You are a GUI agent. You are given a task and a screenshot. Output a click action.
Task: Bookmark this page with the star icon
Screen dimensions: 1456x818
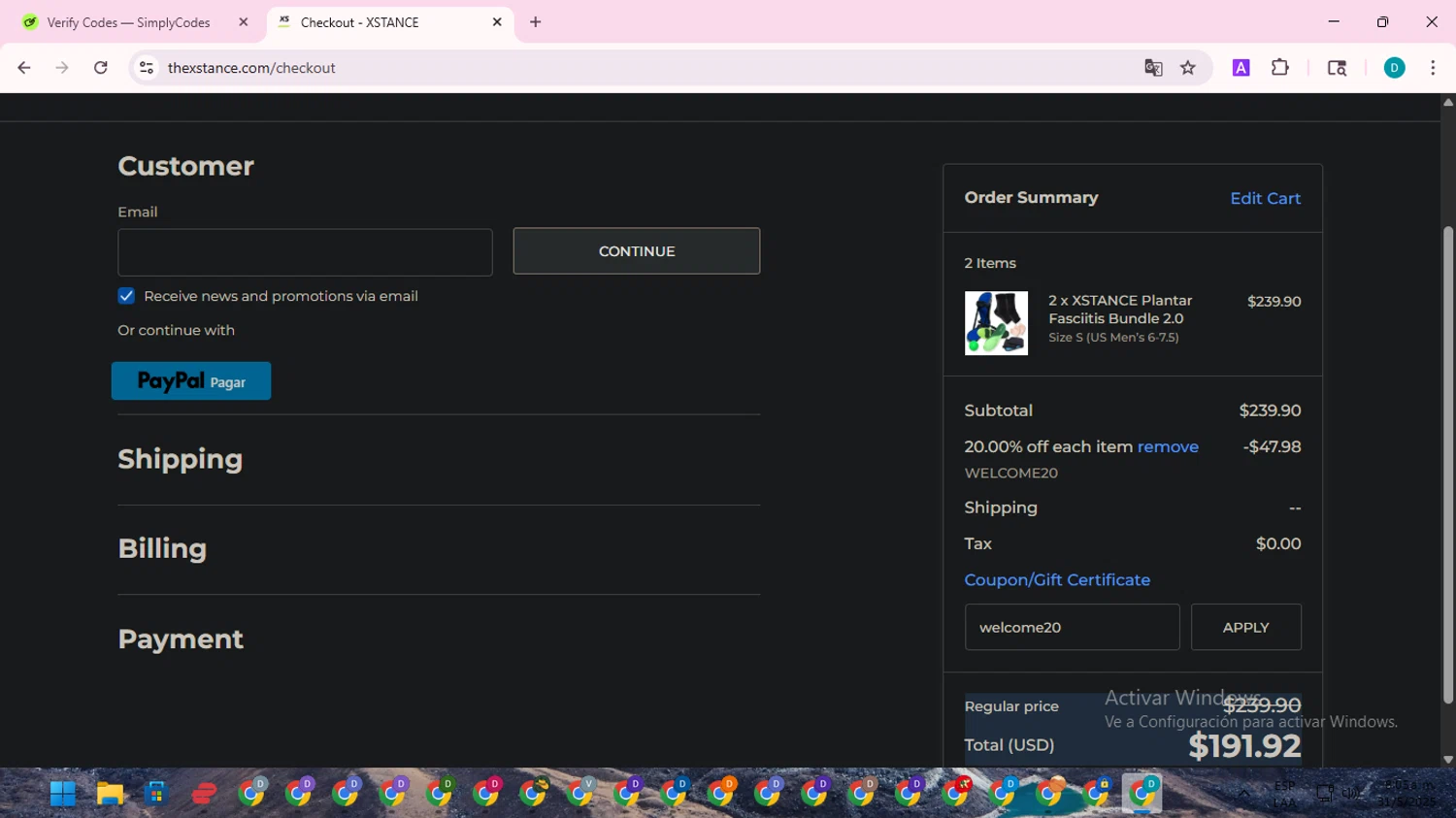1188,68
